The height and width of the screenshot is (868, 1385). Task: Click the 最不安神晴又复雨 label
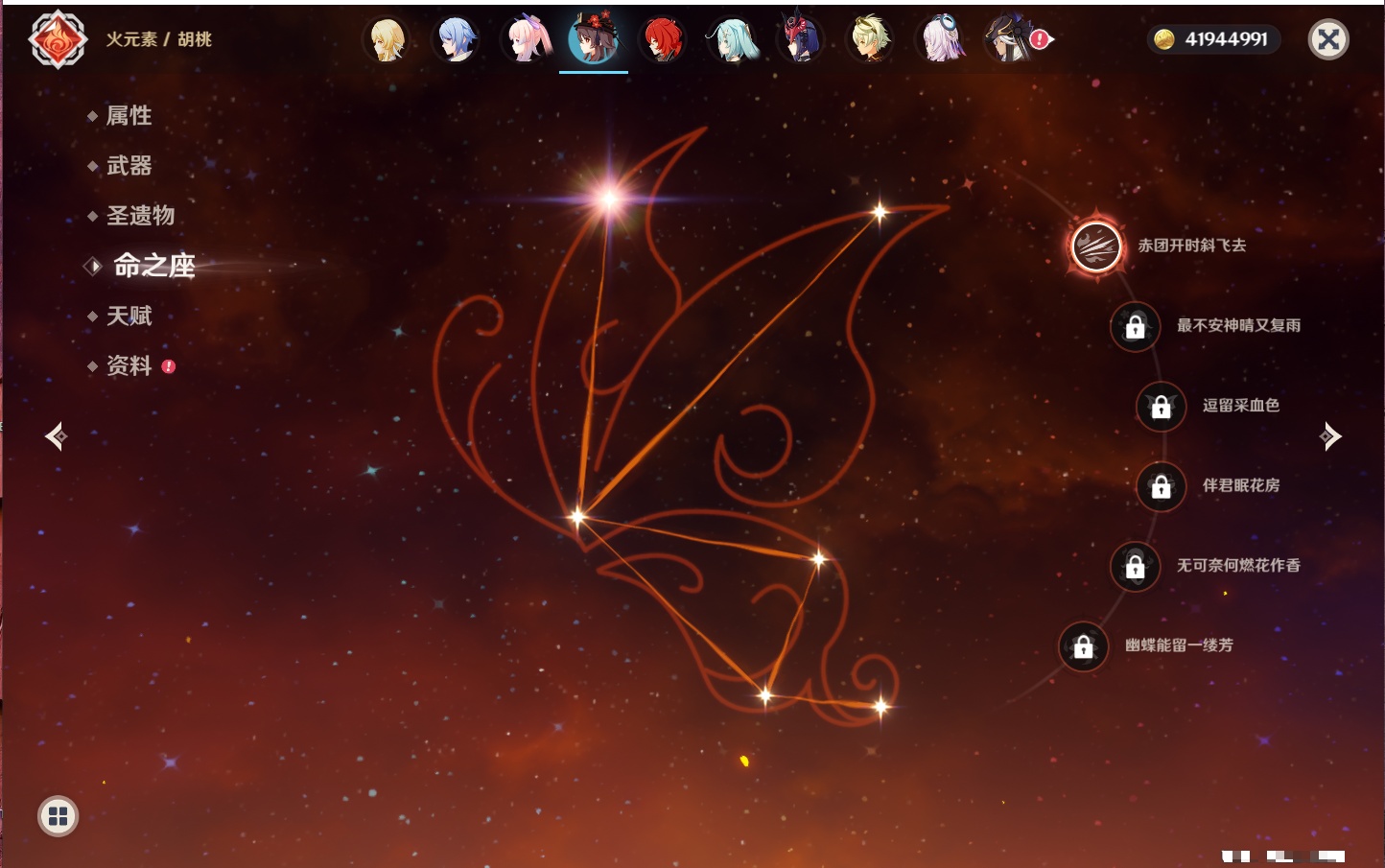[1238, 325]
